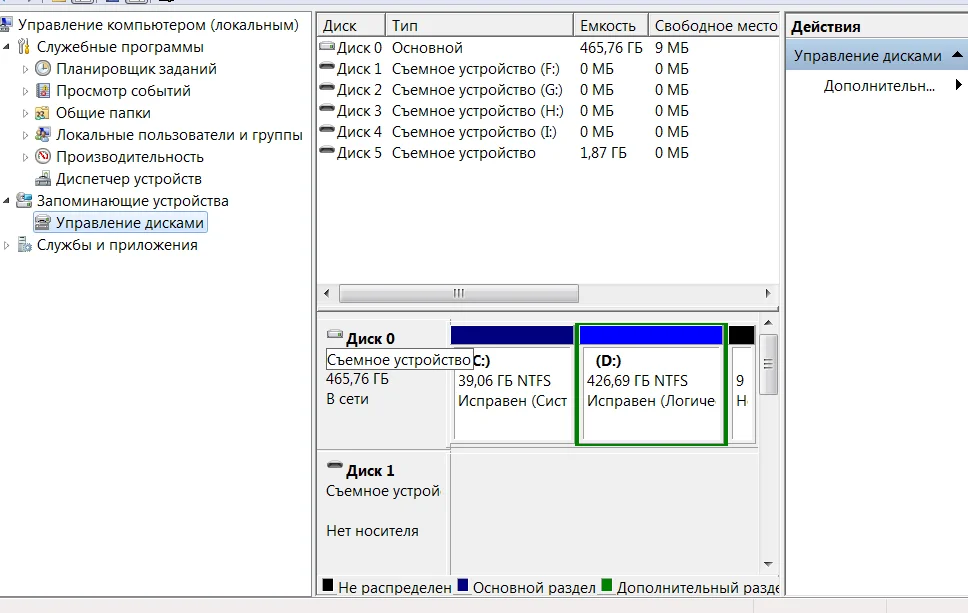
Task: Click the Device Manager icon
Action: click(43, 179)
